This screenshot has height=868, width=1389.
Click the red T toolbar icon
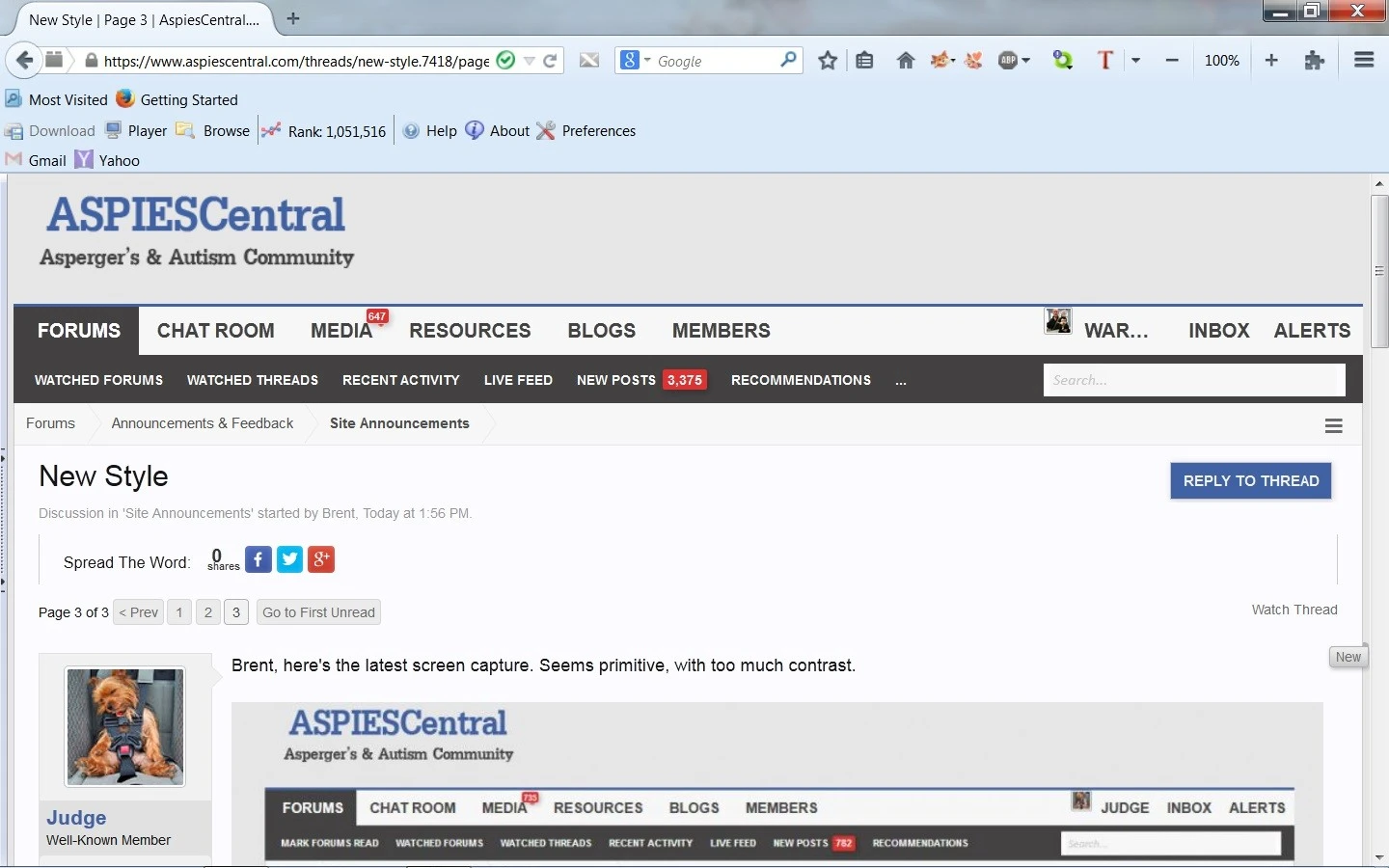tap(1105, 60)
